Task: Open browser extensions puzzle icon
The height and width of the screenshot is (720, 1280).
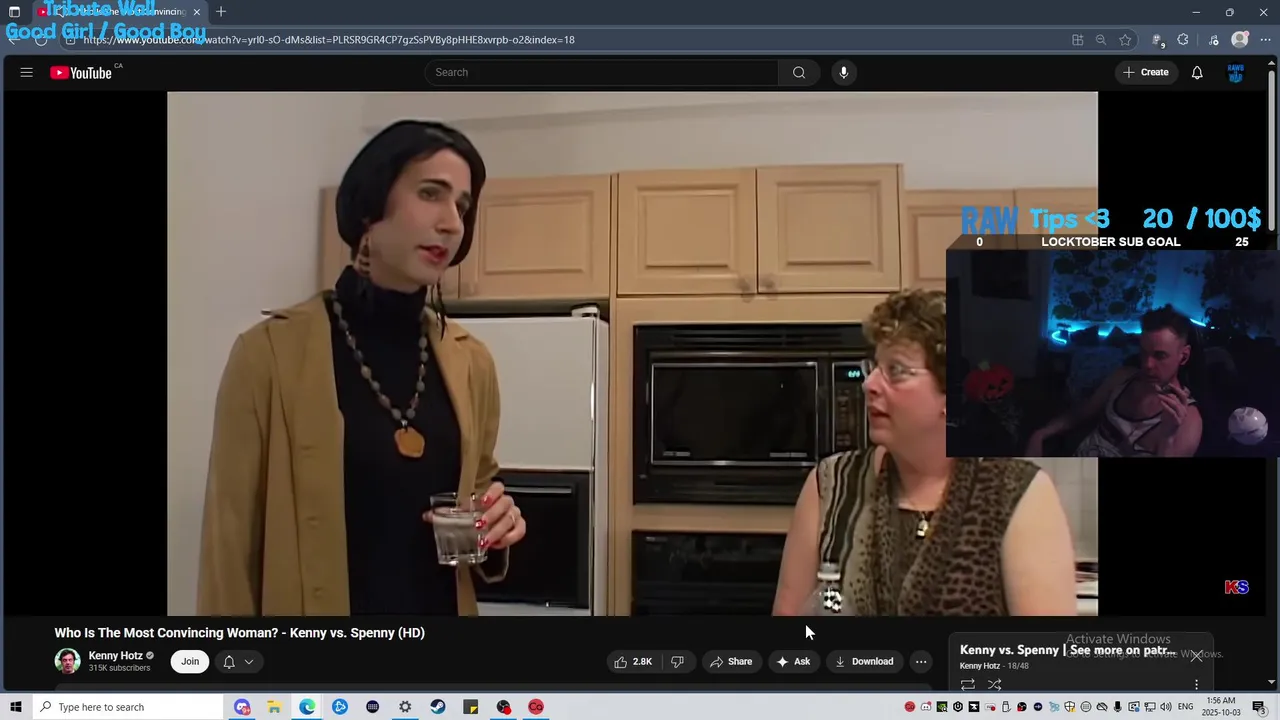Action: click(x=1183, y=40)
